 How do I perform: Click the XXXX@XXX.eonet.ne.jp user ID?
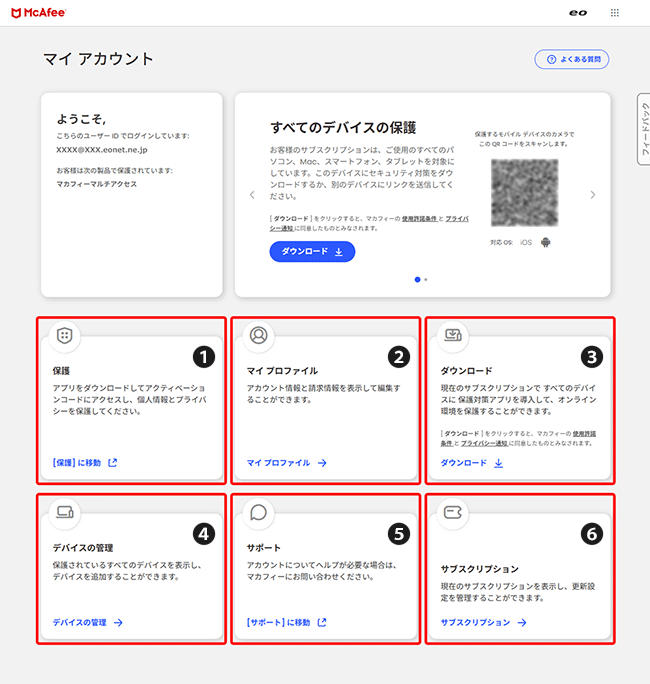pos(102,150)
